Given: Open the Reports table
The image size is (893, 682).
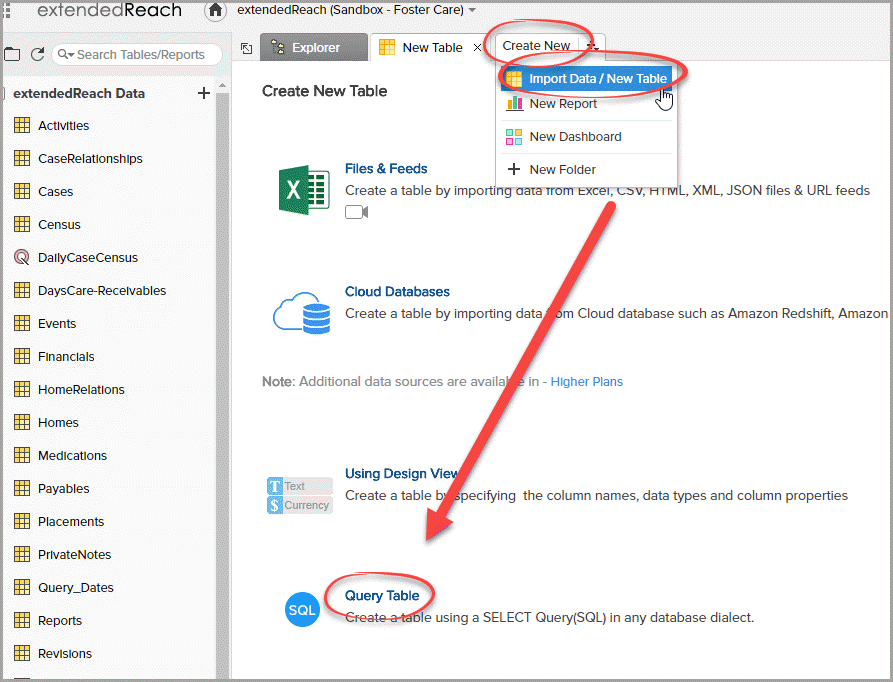Looking at the screenshot, I should [60, 621].
